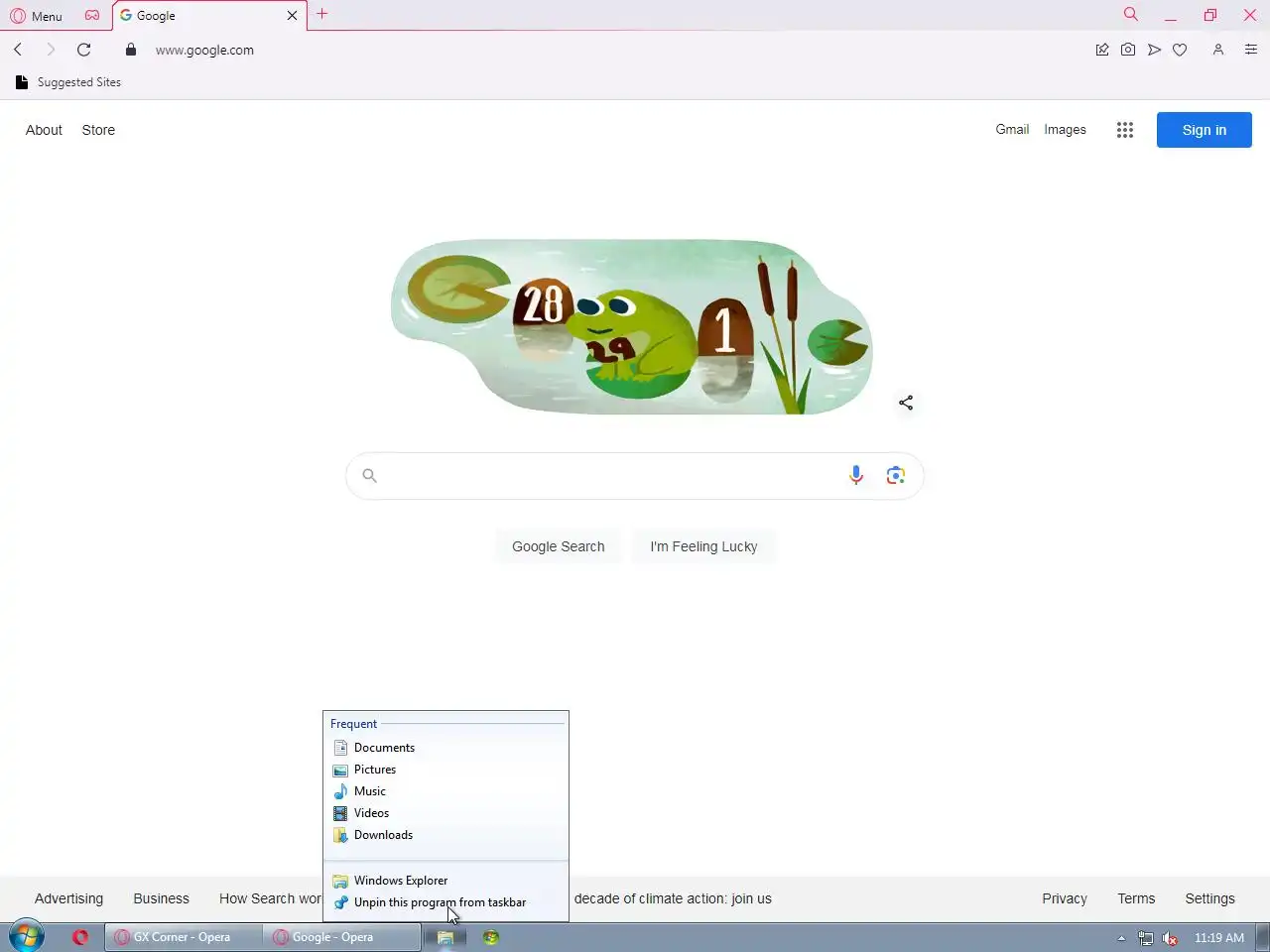Open the muted volume tray icon
Image resolution: width=1270 pixels, height=952 pixels.
pos(1170,938)
